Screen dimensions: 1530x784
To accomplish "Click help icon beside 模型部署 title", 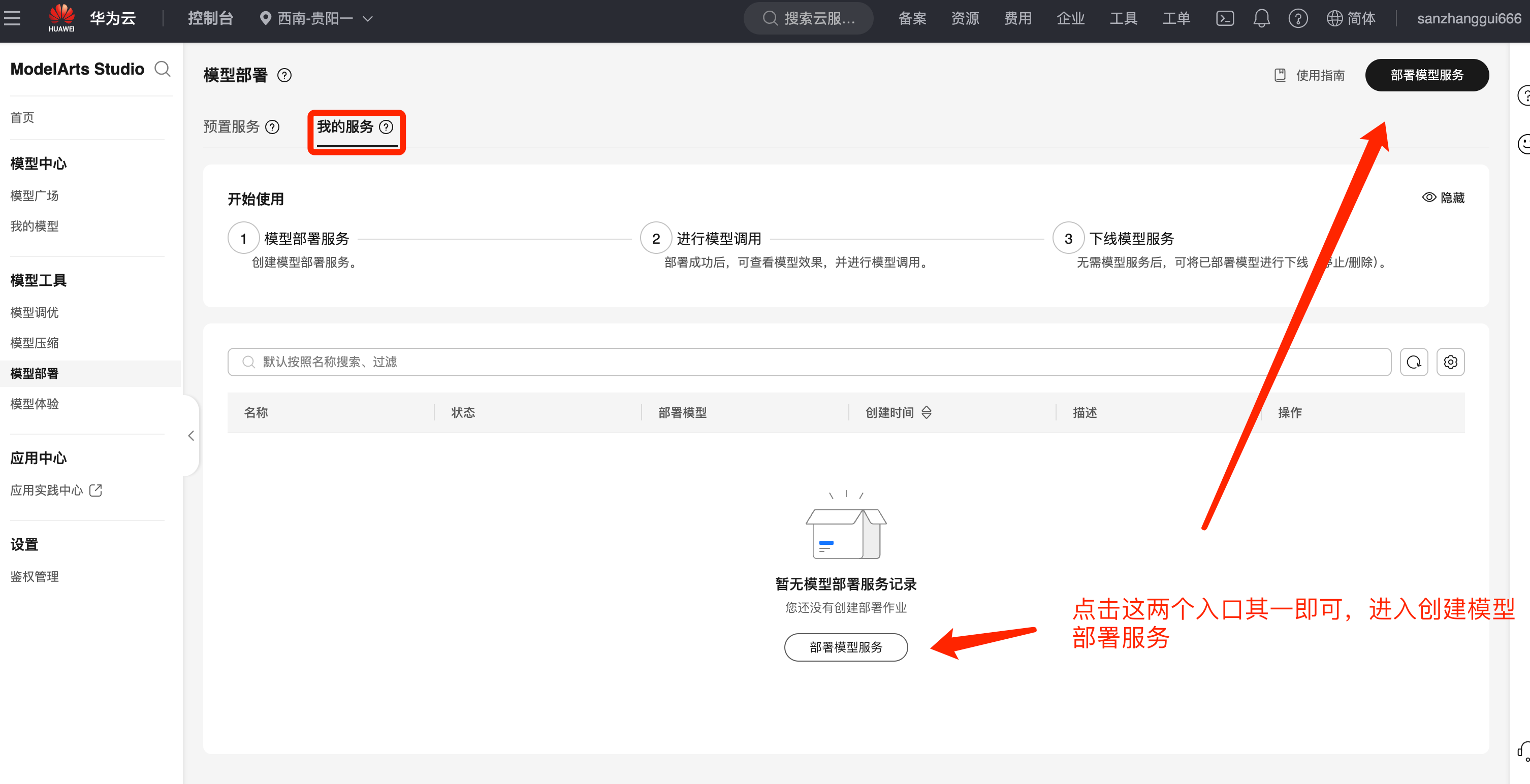I will 284,76.
